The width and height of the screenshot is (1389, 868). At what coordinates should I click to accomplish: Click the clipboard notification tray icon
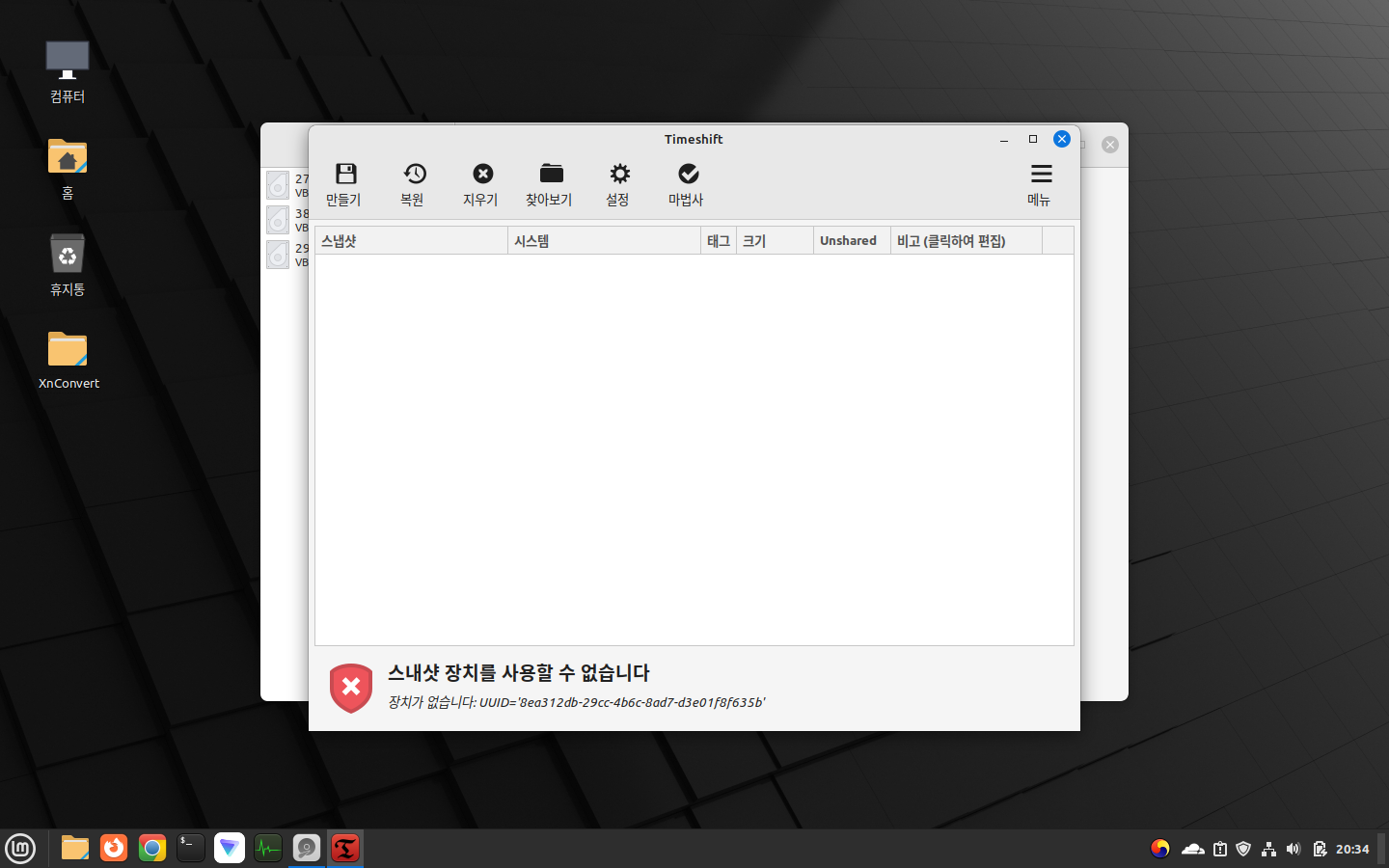click(x=1220, y=849)
